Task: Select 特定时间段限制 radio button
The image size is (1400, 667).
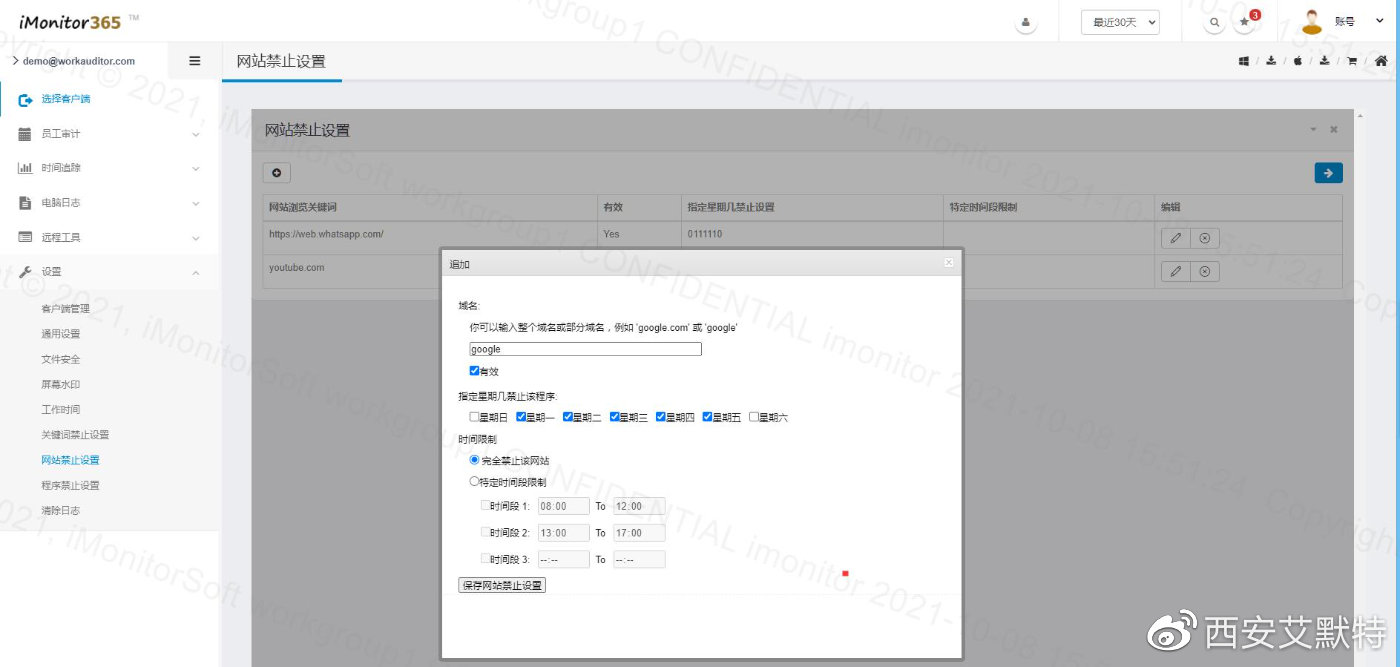Action: pos(475,481)
